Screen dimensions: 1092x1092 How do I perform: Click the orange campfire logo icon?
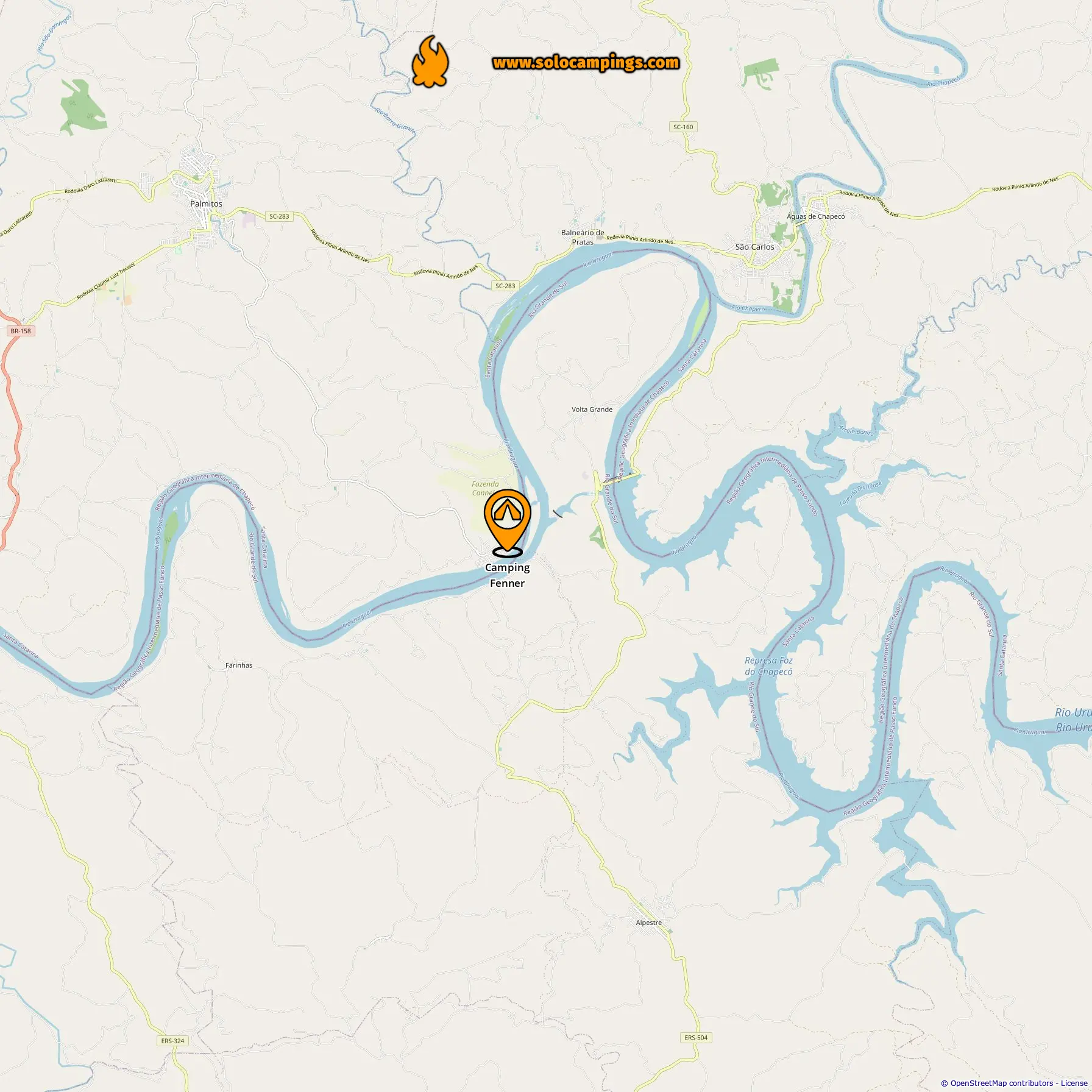point(430,62)
